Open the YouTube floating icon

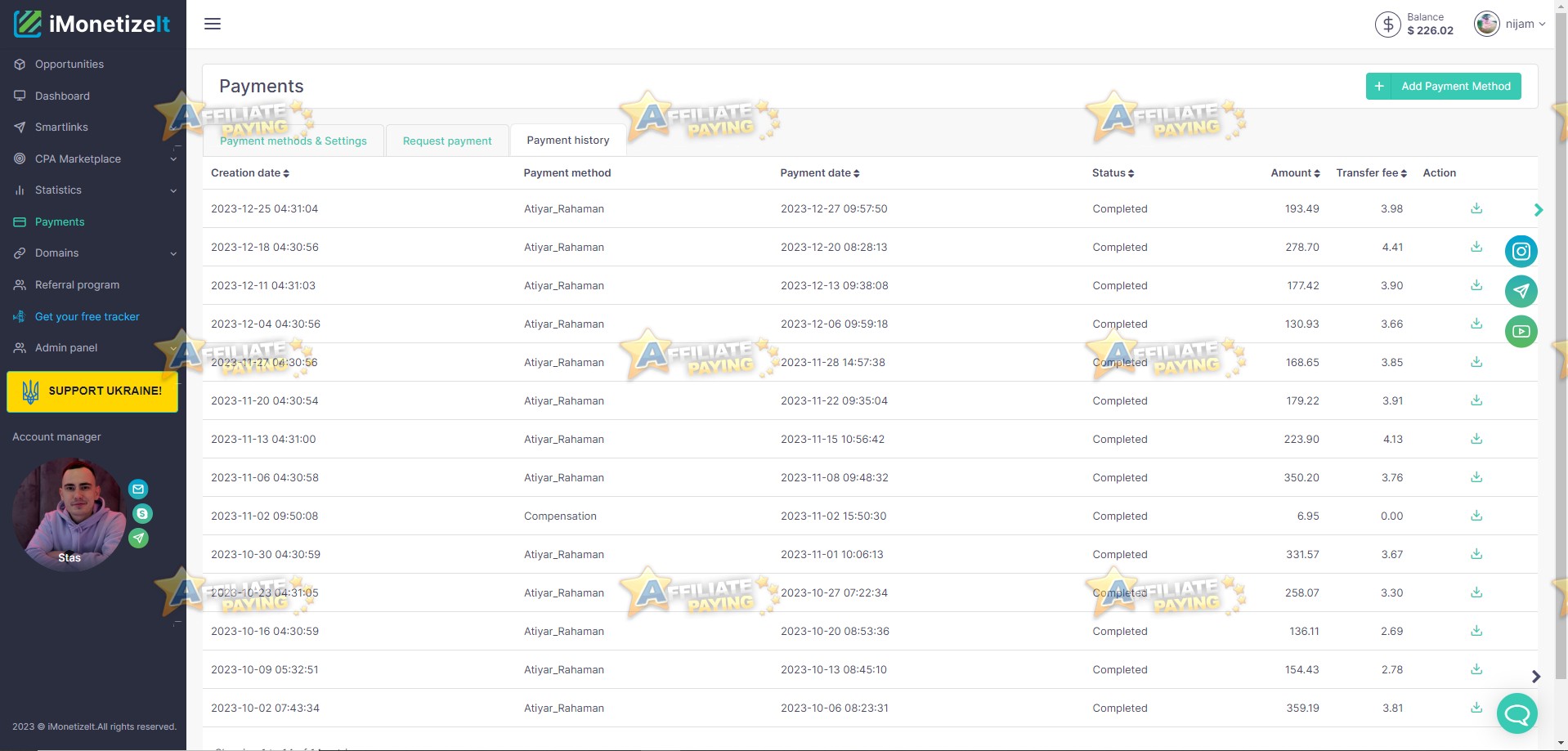point(1521,331)
